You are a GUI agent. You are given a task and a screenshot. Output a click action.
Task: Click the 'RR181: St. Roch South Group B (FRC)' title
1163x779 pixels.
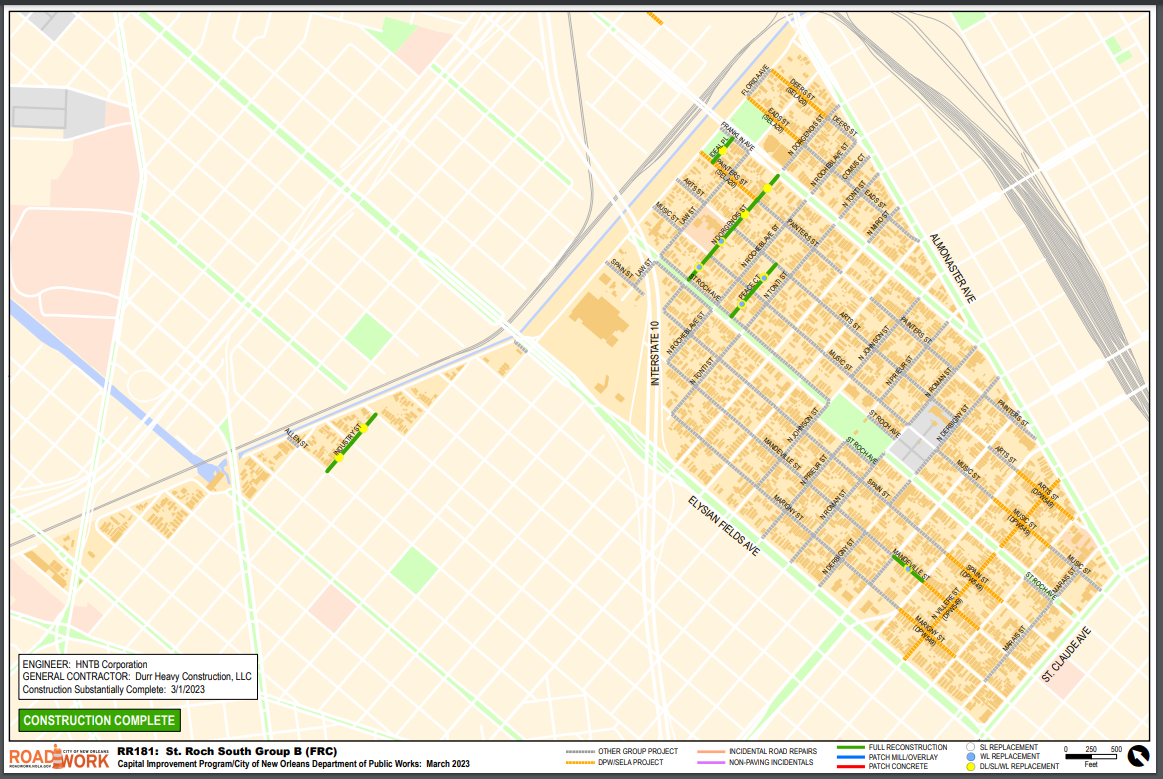(227, 752)
